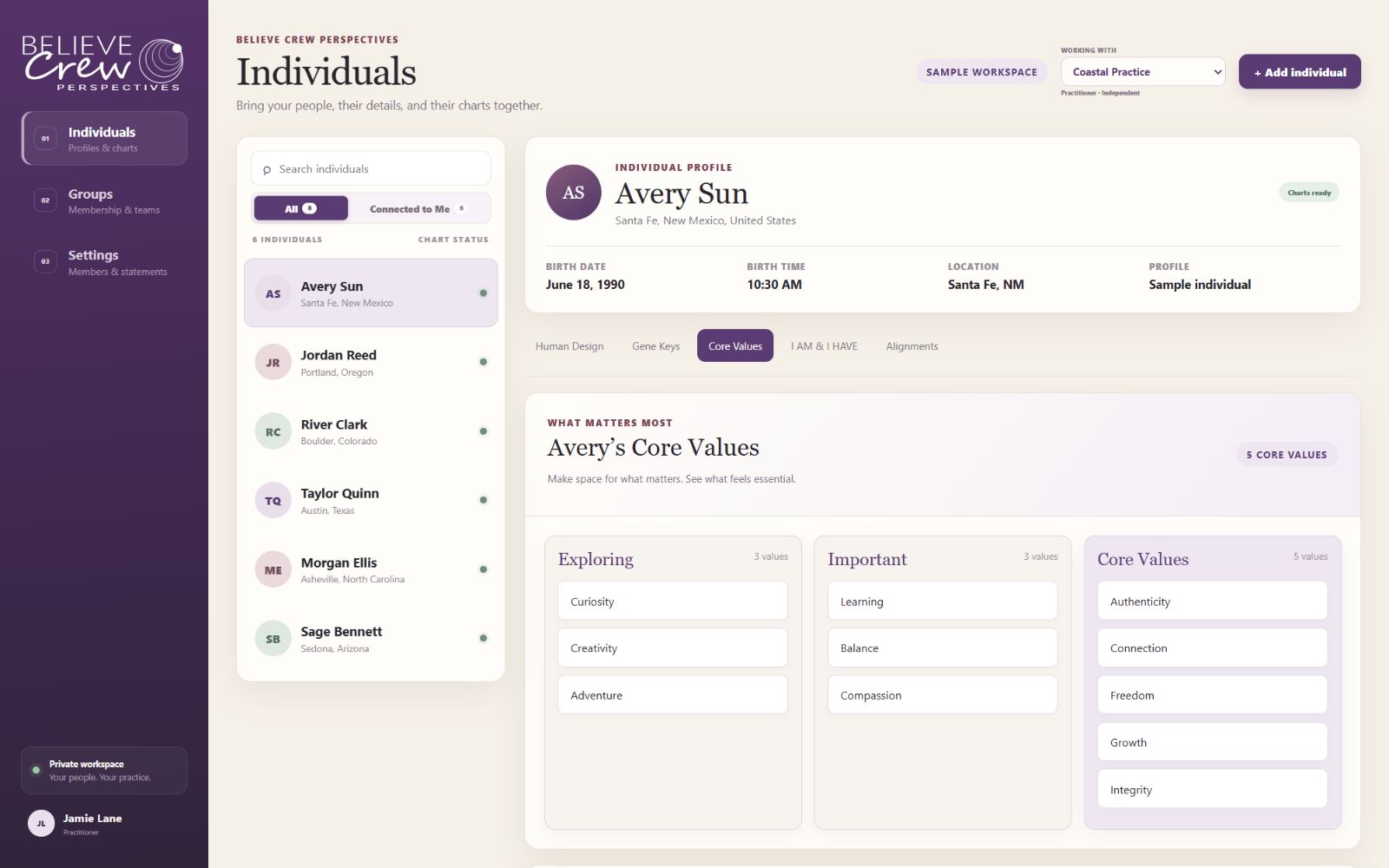This screenshot has width=1389, height=868.
Task: Select Morgan Ellis's ME avatar
Action: [273, 569]
